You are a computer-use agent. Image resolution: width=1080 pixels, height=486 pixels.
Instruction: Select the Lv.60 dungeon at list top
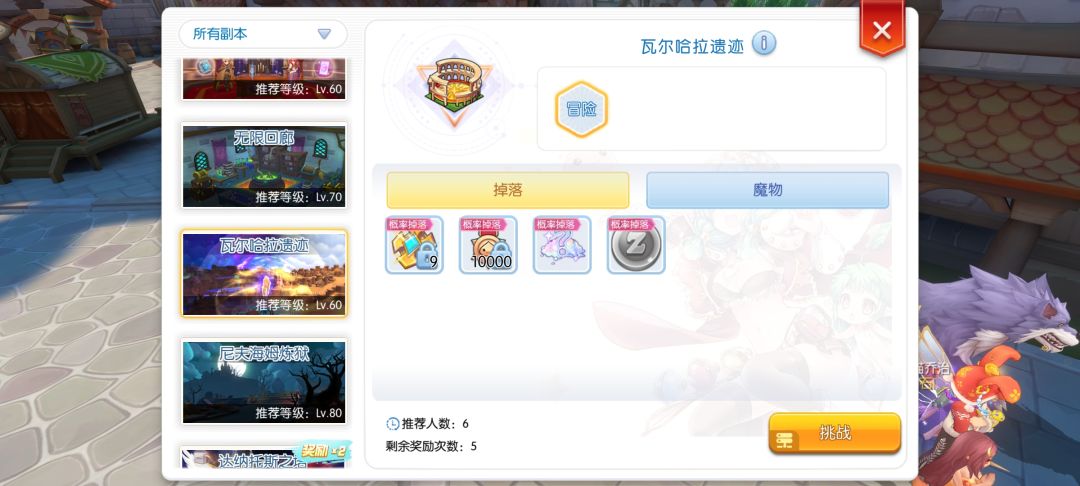(264, 79)
